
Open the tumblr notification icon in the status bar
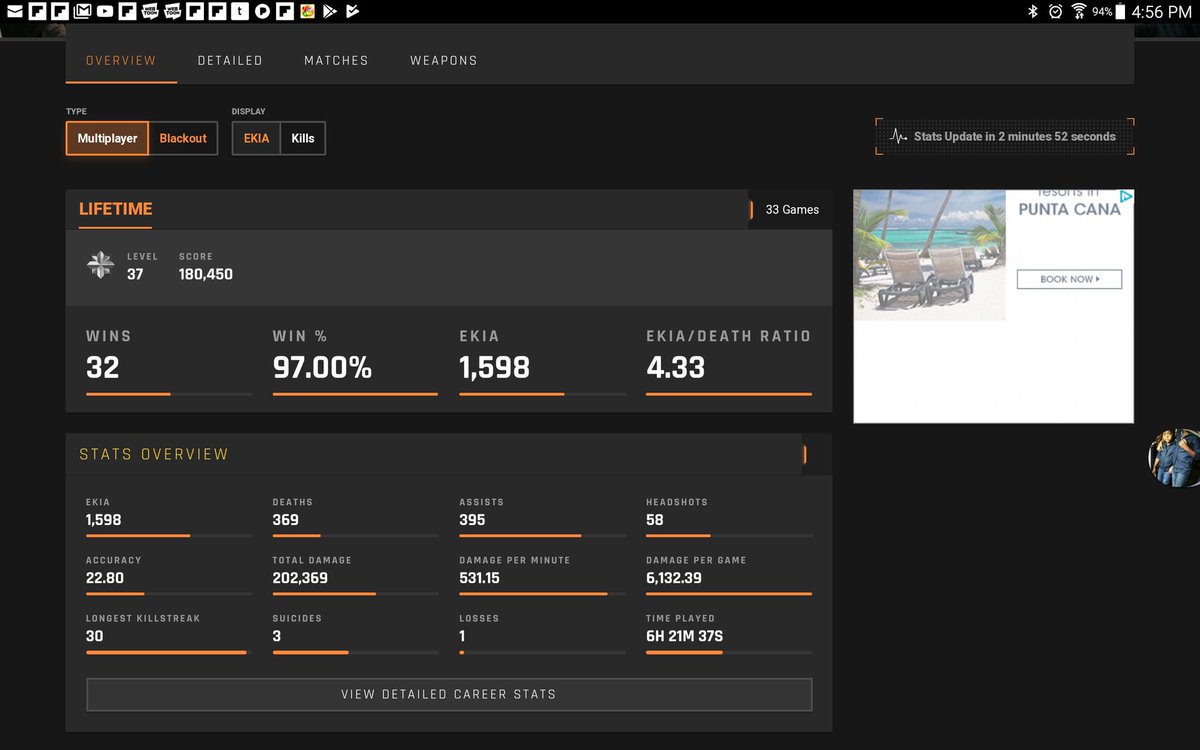[240, 11]
